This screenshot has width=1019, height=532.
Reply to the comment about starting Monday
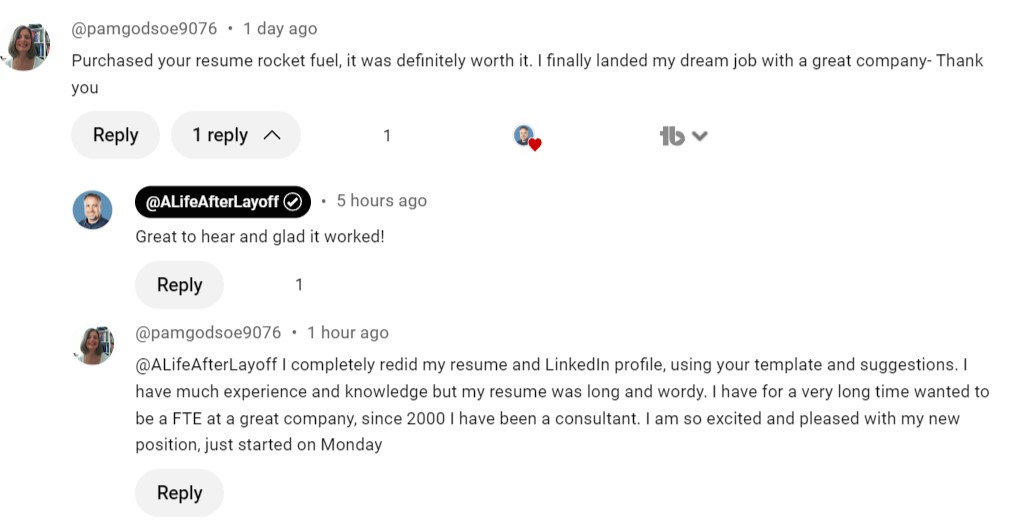[x=179, y=492]
